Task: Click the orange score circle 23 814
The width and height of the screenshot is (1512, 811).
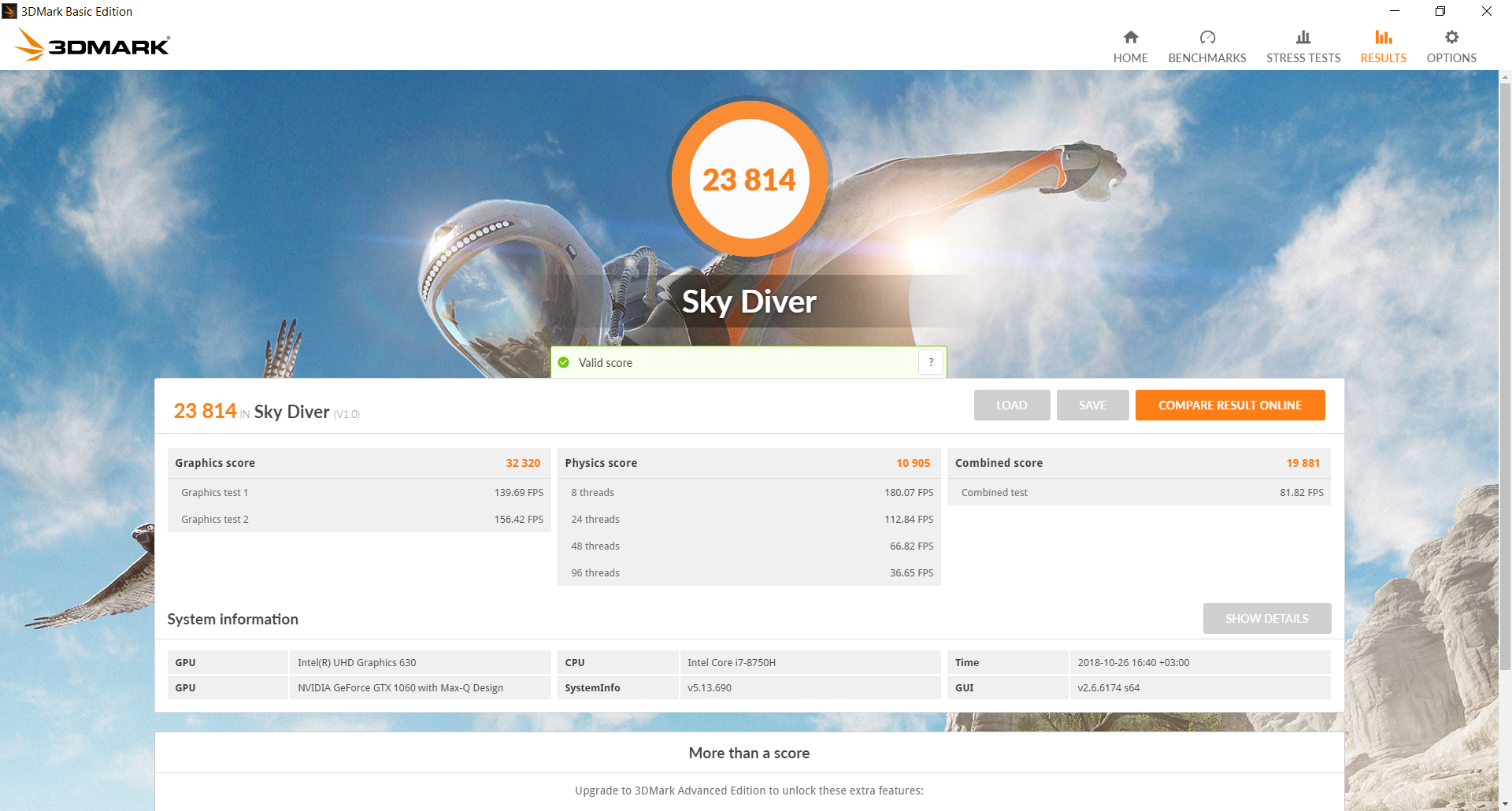Action: [749, 179]
